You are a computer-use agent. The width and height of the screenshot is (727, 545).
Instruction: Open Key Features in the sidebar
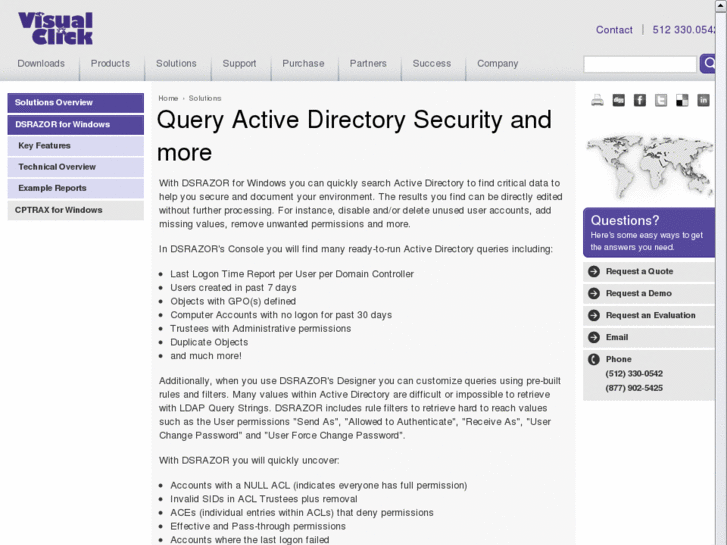click(76, 146)
